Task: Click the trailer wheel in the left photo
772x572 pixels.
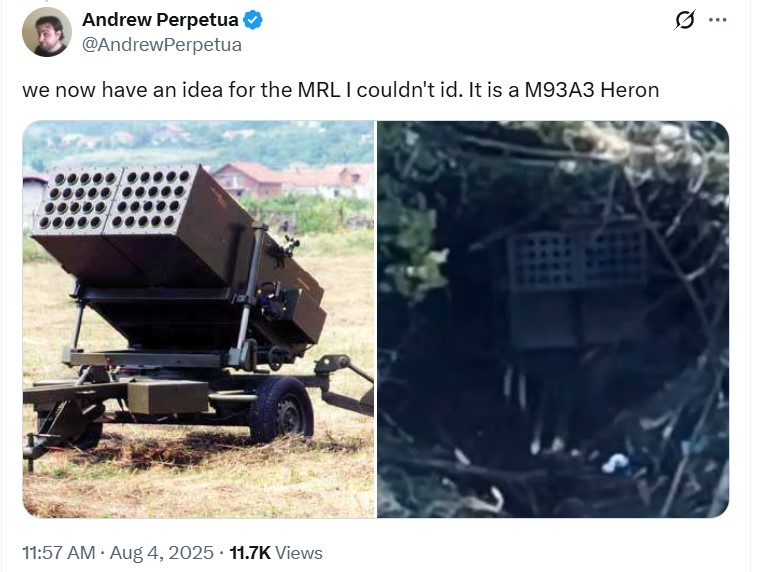Action: pyautogui.click(x=281, y=409)
